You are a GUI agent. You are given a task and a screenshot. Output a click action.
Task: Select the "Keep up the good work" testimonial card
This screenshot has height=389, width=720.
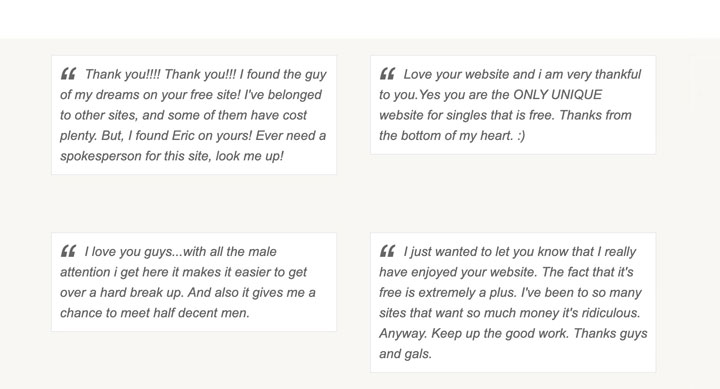tap(513, 302)
